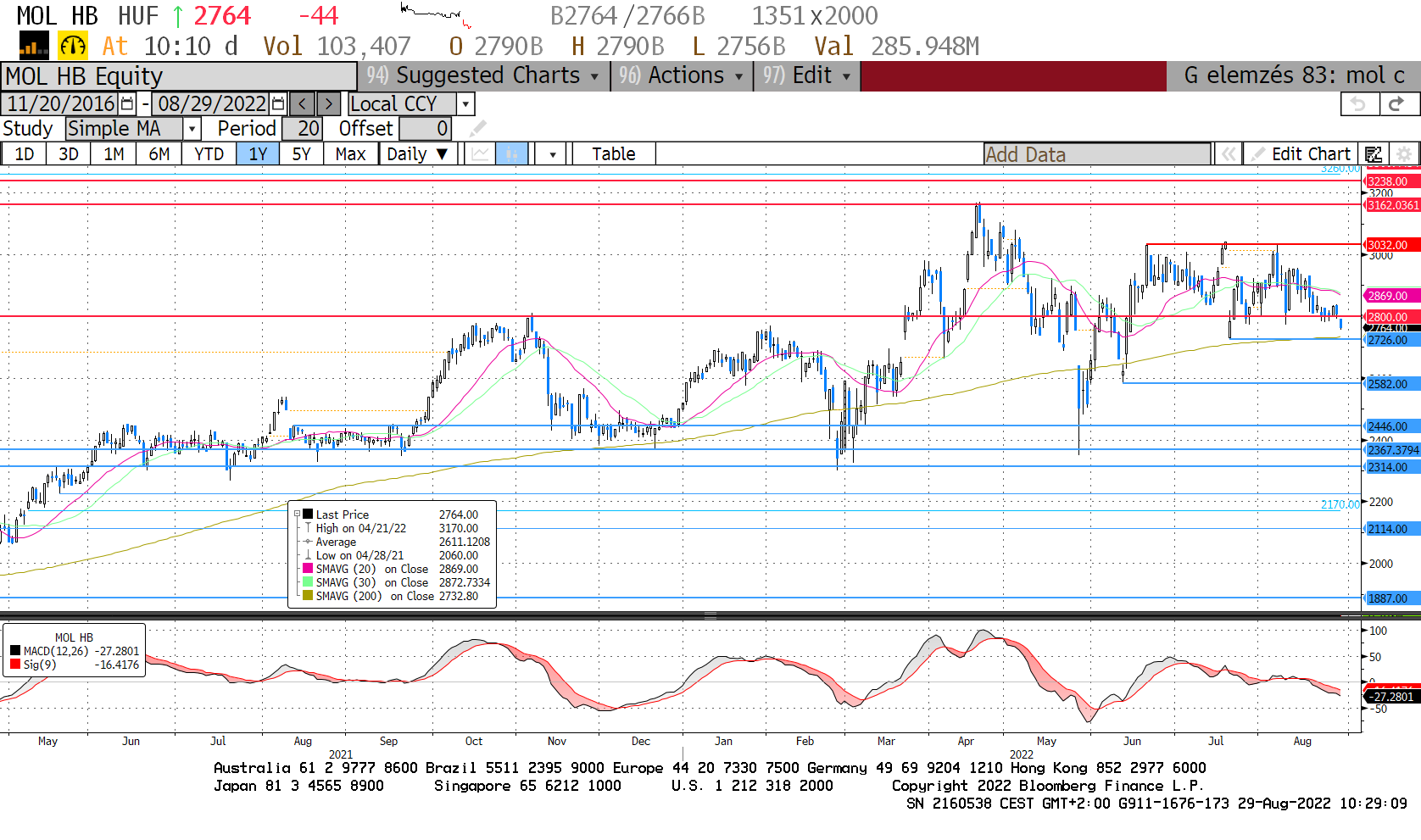The image size is (1421, 840).
Task: Click the -27.2801 MACD value label
Action: pyautogui.click(x=1392, y=697)
